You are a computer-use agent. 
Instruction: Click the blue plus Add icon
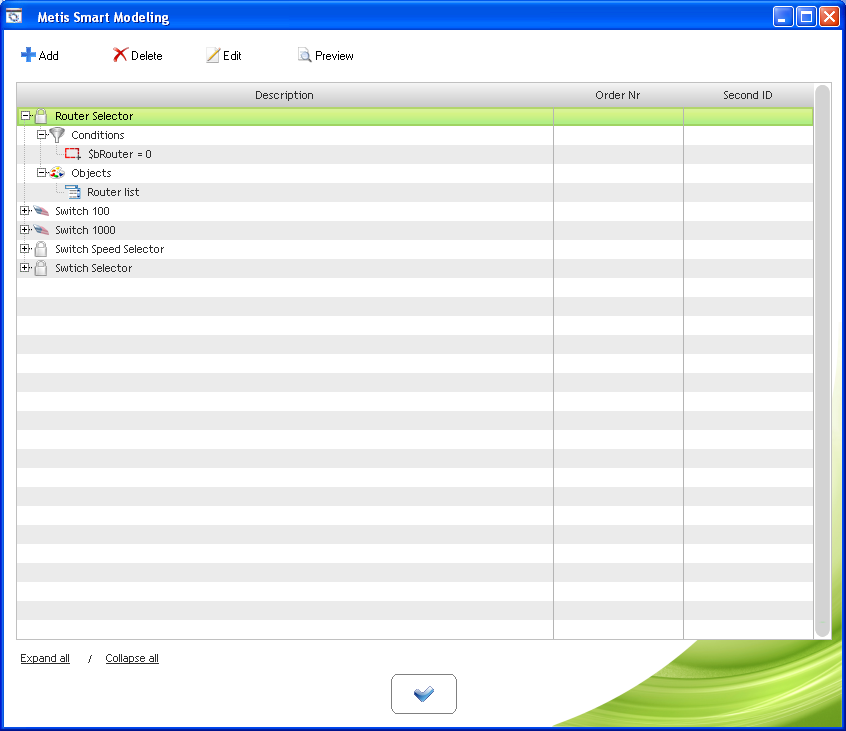click(x=28, y=55)
